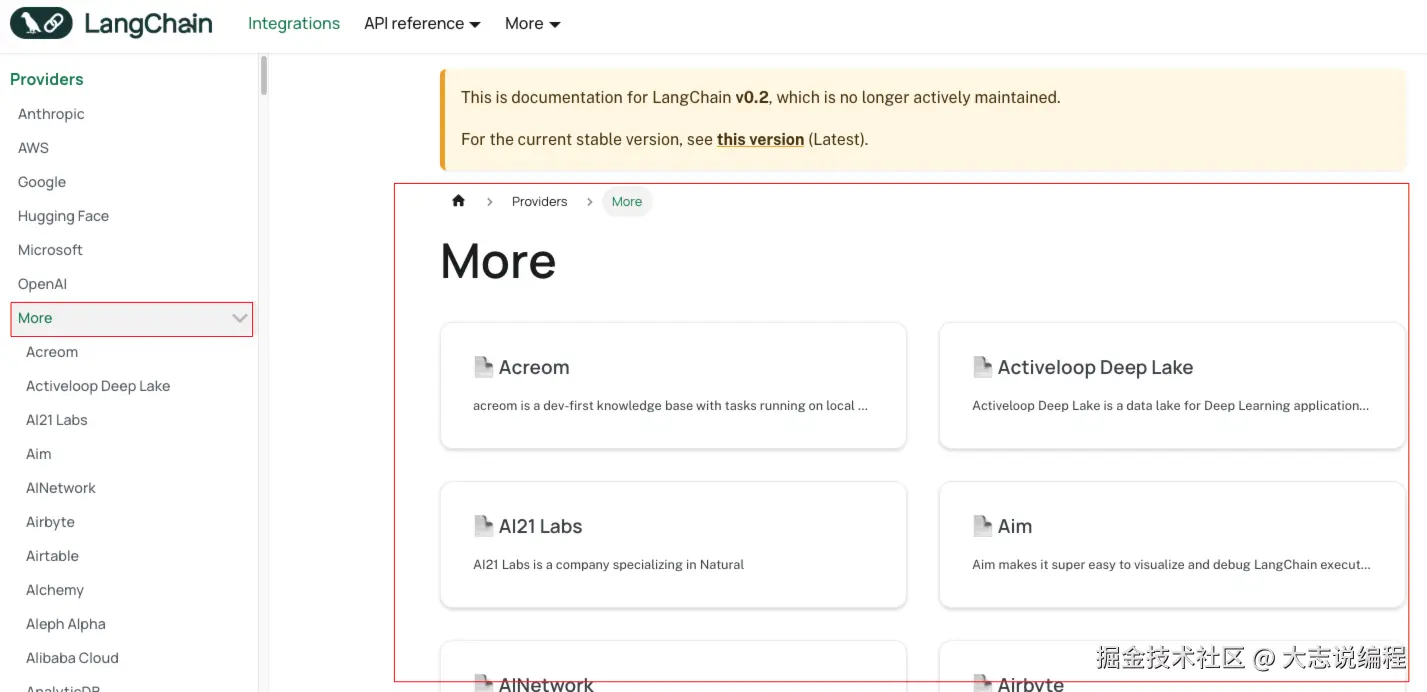This screenshot has height=692, width=1427.
Task: Open AWS in the sidebar
Action: tap(33, 148)
